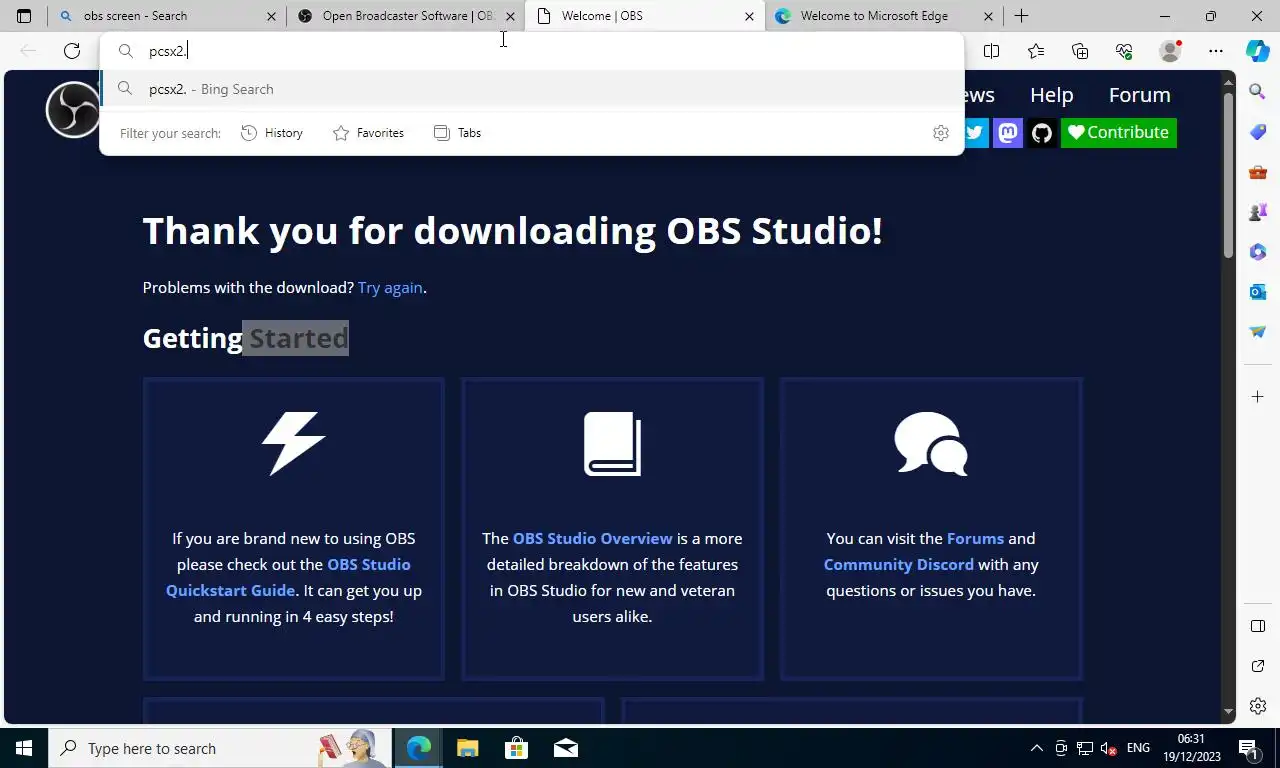The image size is (1280, 768).
Task: Click the Windows Start button
Action: tap(24, 748)
